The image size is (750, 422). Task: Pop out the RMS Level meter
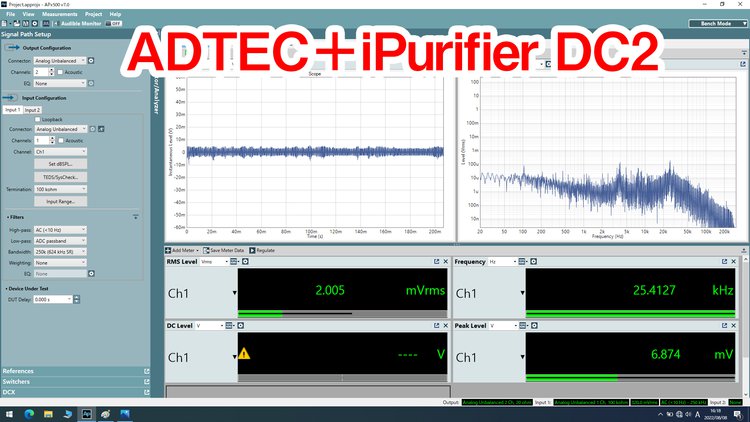436,262
